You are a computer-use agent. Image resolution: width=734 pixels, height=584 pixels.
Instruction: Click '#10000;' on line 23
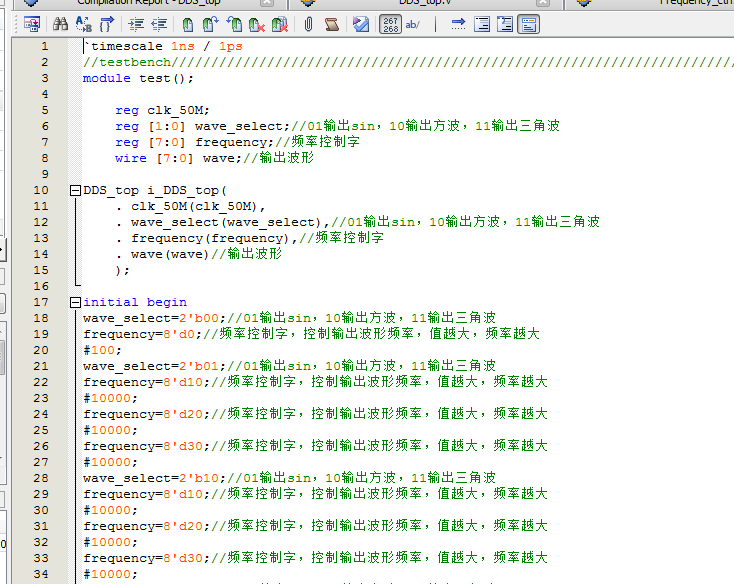tap(110, 398)
